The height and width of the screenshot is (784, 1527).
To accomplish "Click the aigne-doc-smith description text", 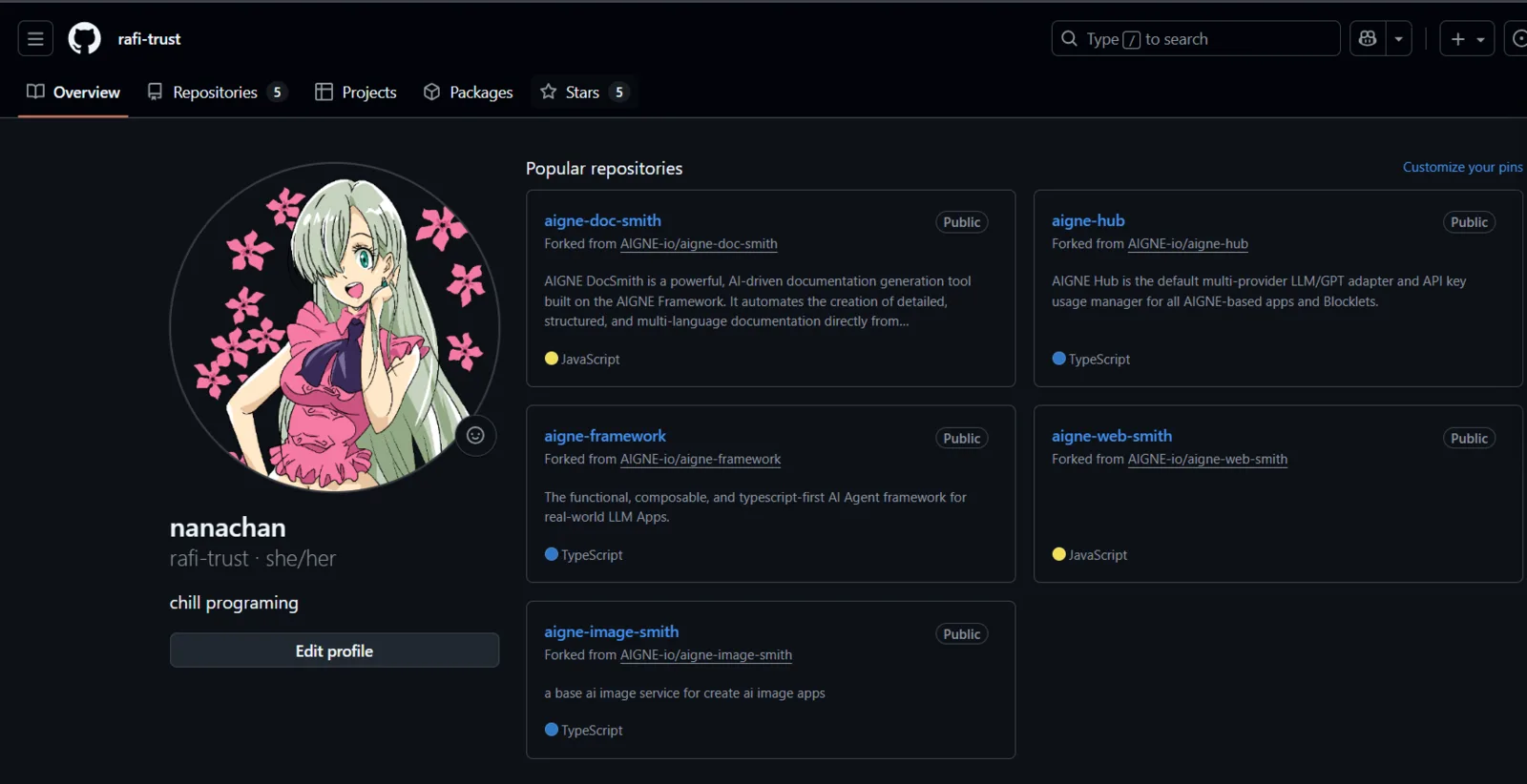I will click(x=758, y=301).
